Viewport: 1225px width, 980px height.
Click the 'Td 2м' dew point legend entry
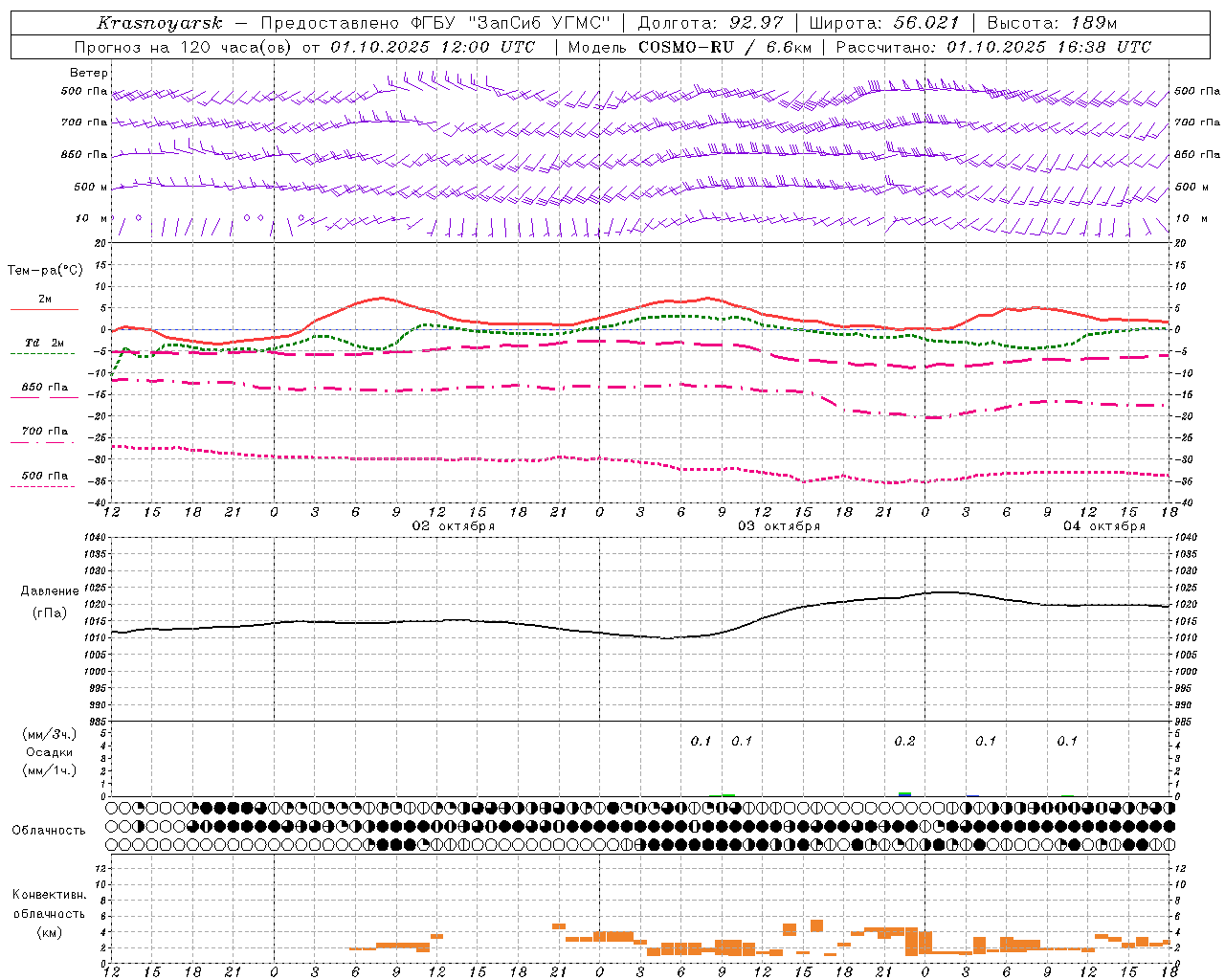coord(45,342)
